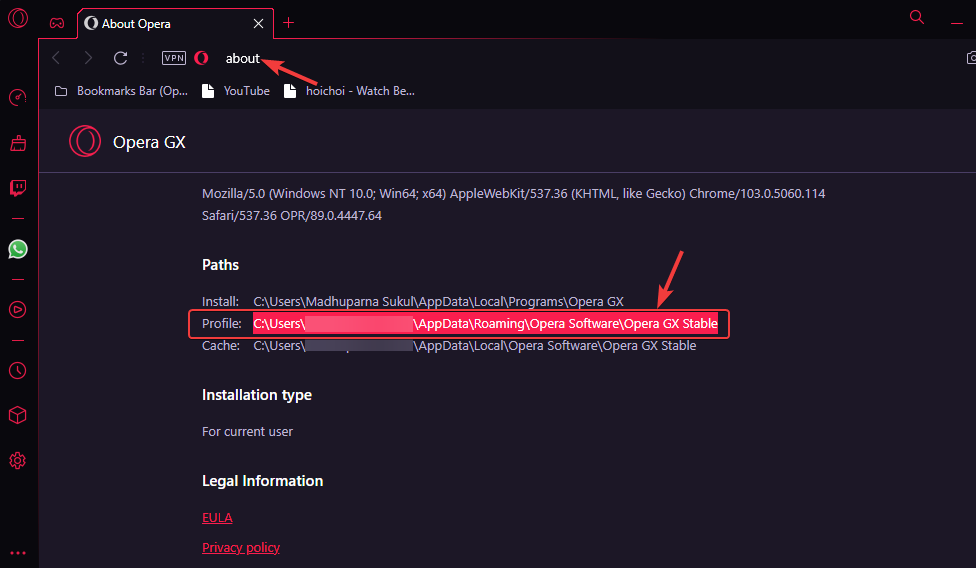976x568 pixels.
Task: Click the Install path text
Action: point(438,302)
